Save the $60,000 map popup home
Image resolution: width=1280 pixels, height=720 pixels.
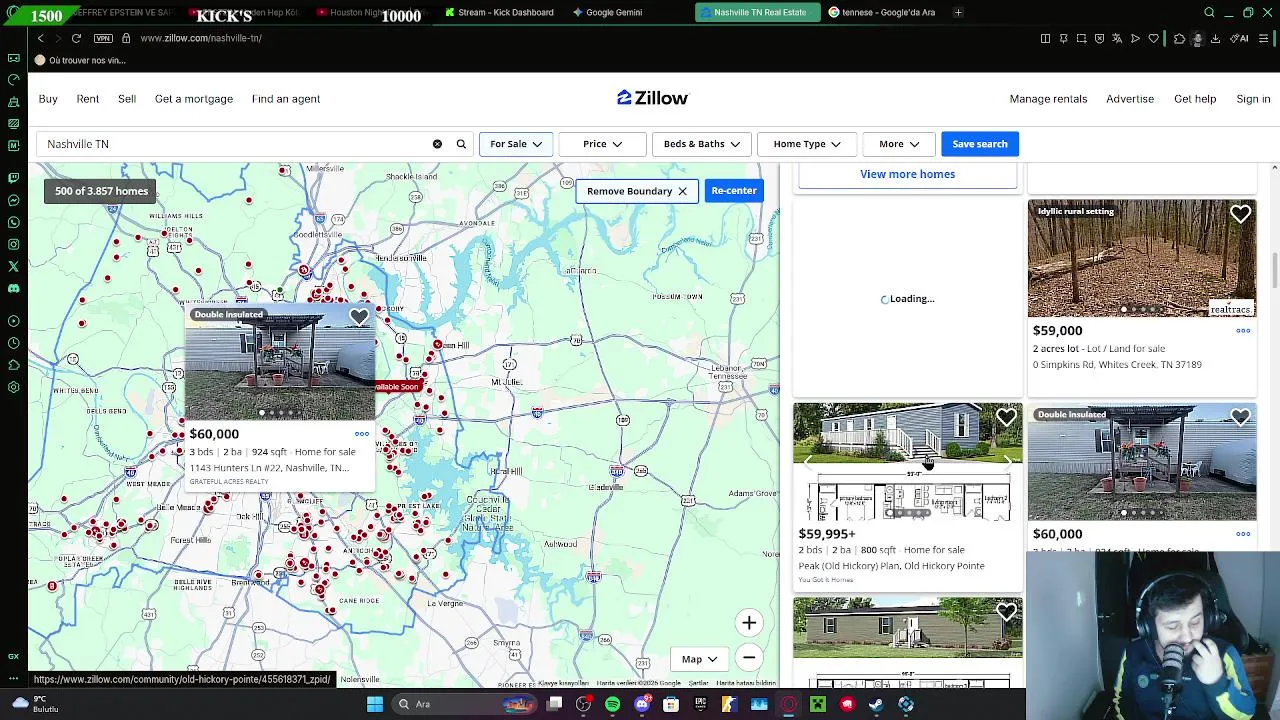(x=359, y=318)
